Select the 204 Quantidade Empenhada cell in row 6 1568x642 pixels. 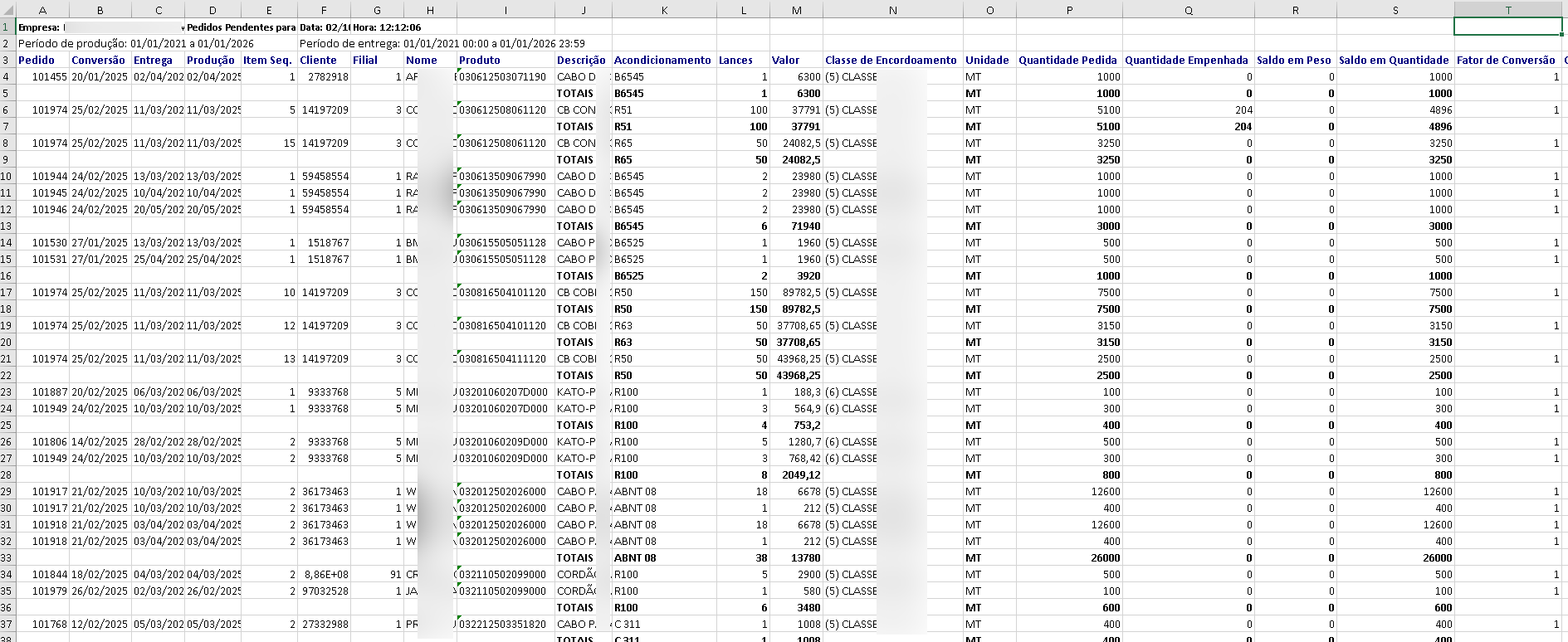(1188, 109)
